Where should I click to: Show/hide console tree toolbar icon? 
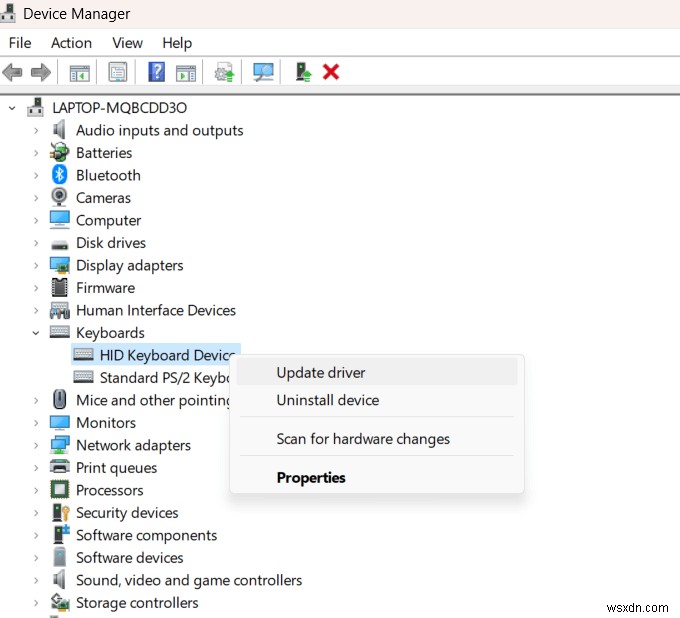coord(80,72)
